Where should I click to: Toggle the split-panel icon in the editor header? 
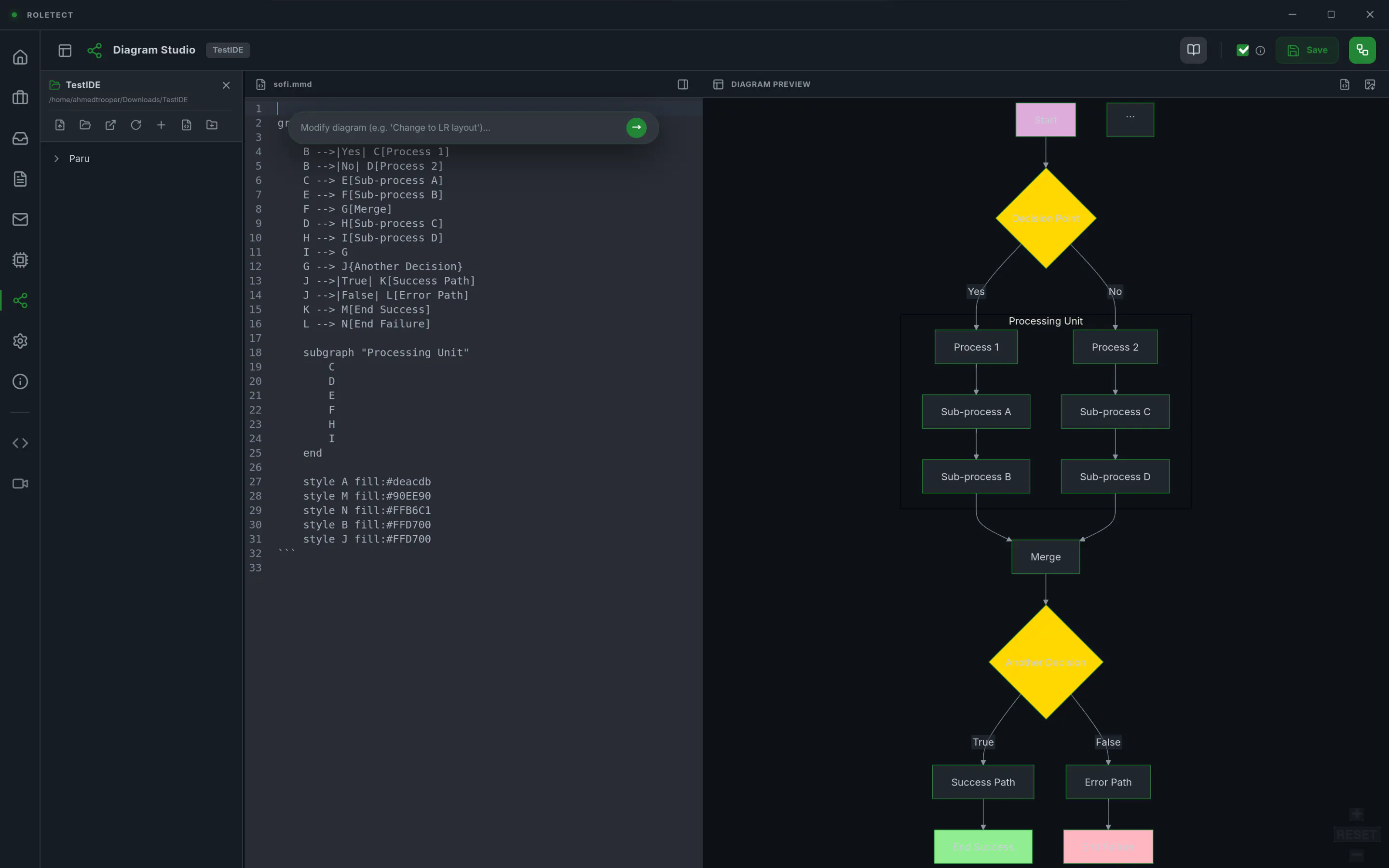pyautogui.click(x=683, y=84)
